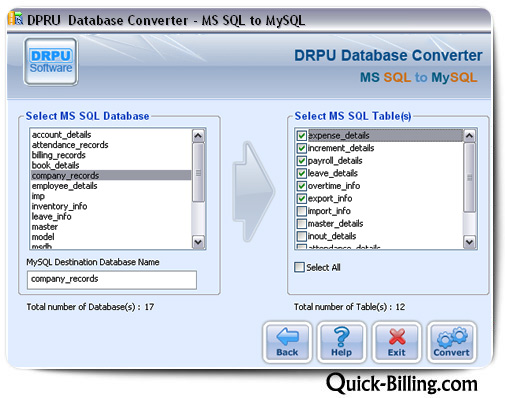Select account_details in database list
Screen dimensions: 505x398
click(x=111, y=135)
